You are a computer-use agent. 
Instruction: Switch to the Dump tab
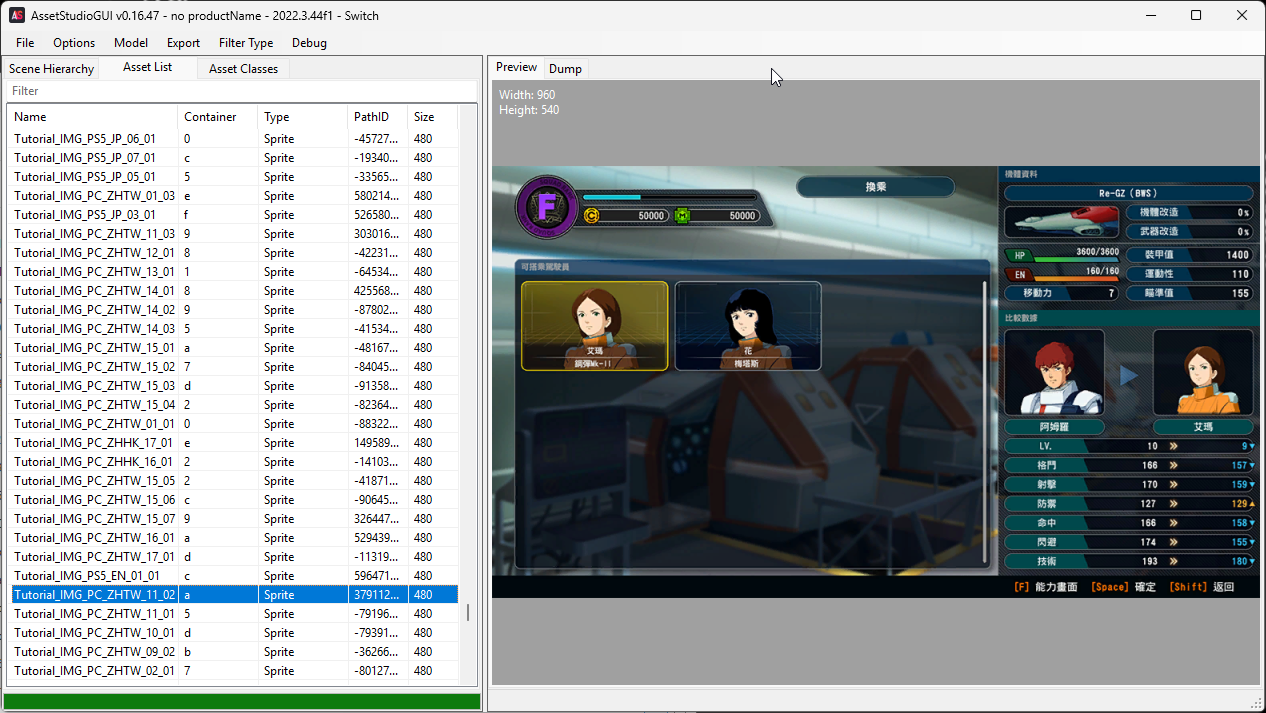point(565,69)
